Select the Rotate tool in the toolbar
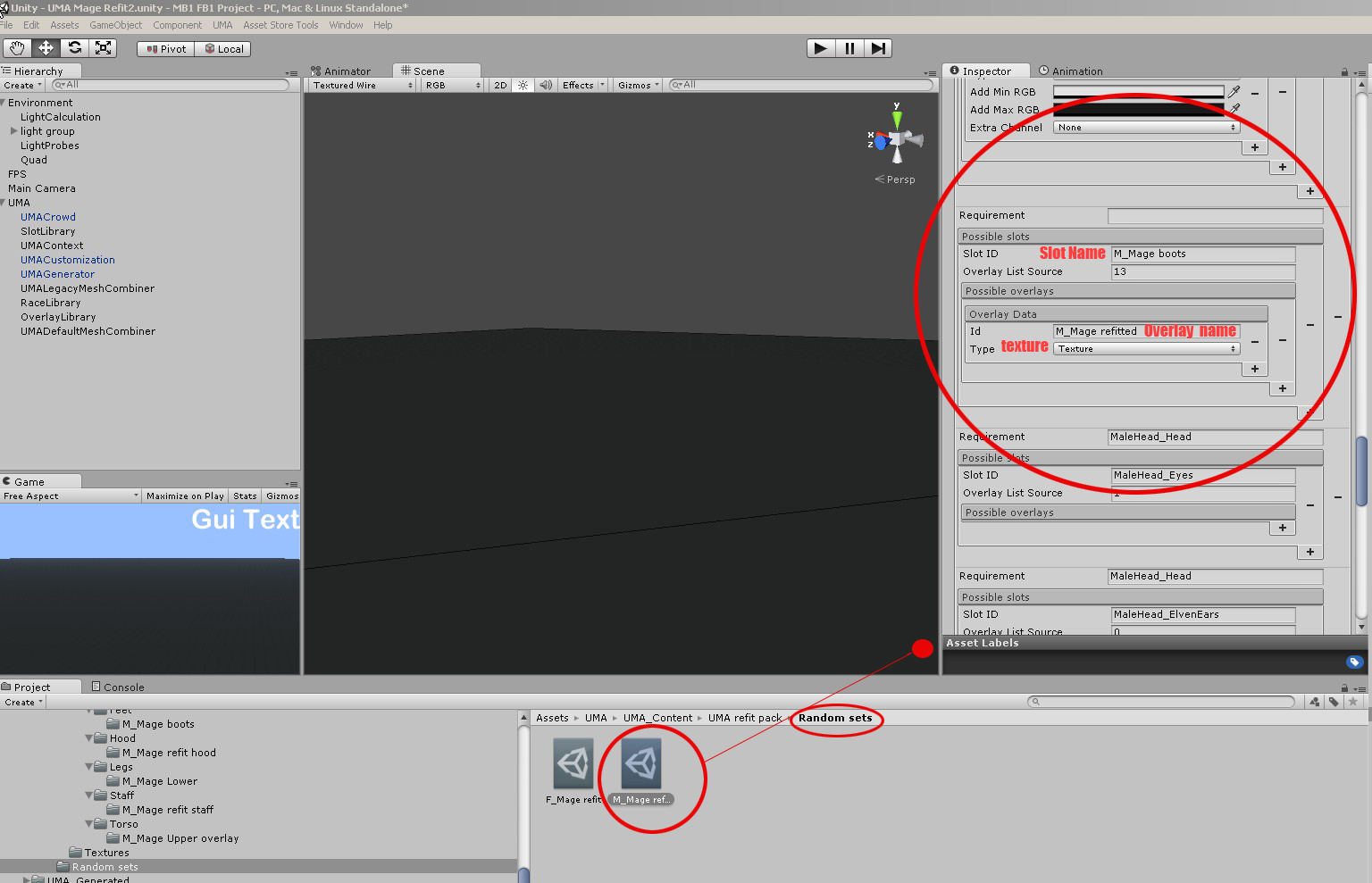Screen dimensions: 1372x883 pyautogui.click(x=75, y=48)
